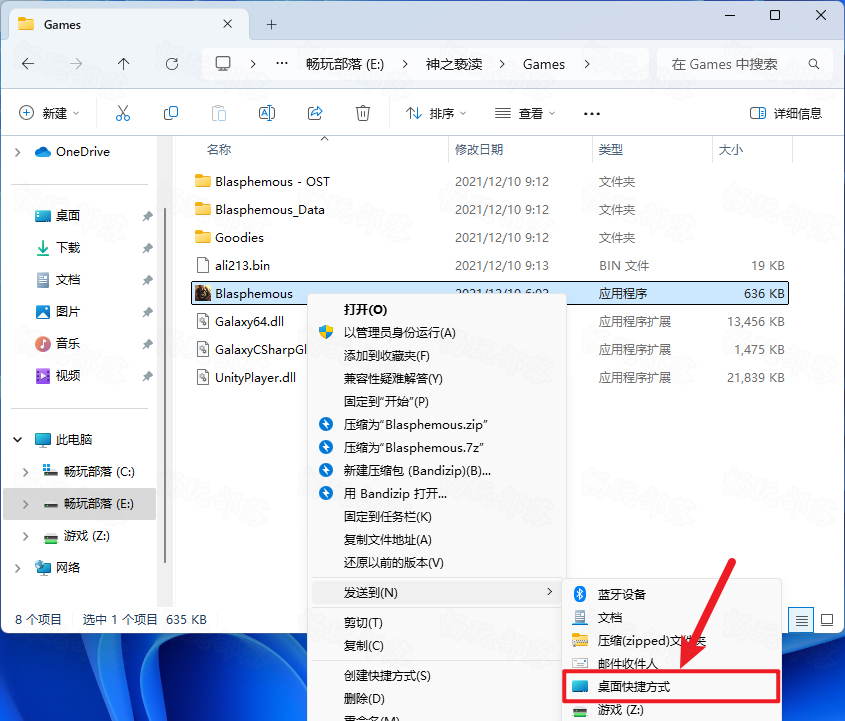Open the toolbar See more ellipsis
This screenshot has width=845, height=721.
(592, 114)
